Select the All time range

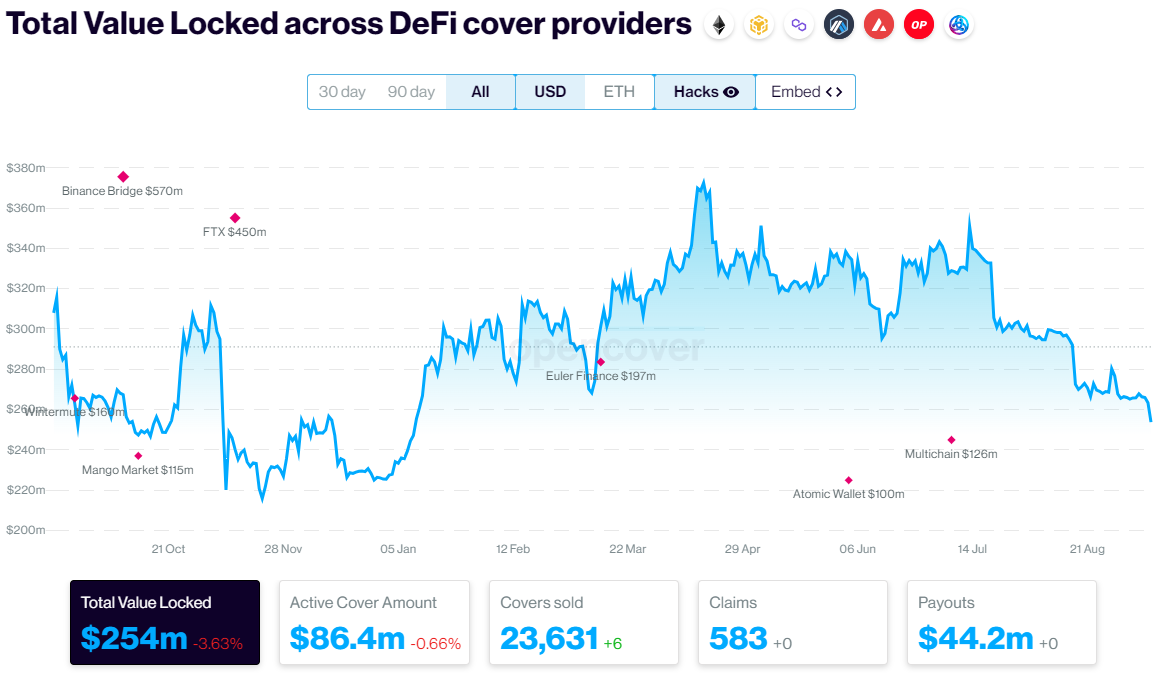click(x=481, y=92)
